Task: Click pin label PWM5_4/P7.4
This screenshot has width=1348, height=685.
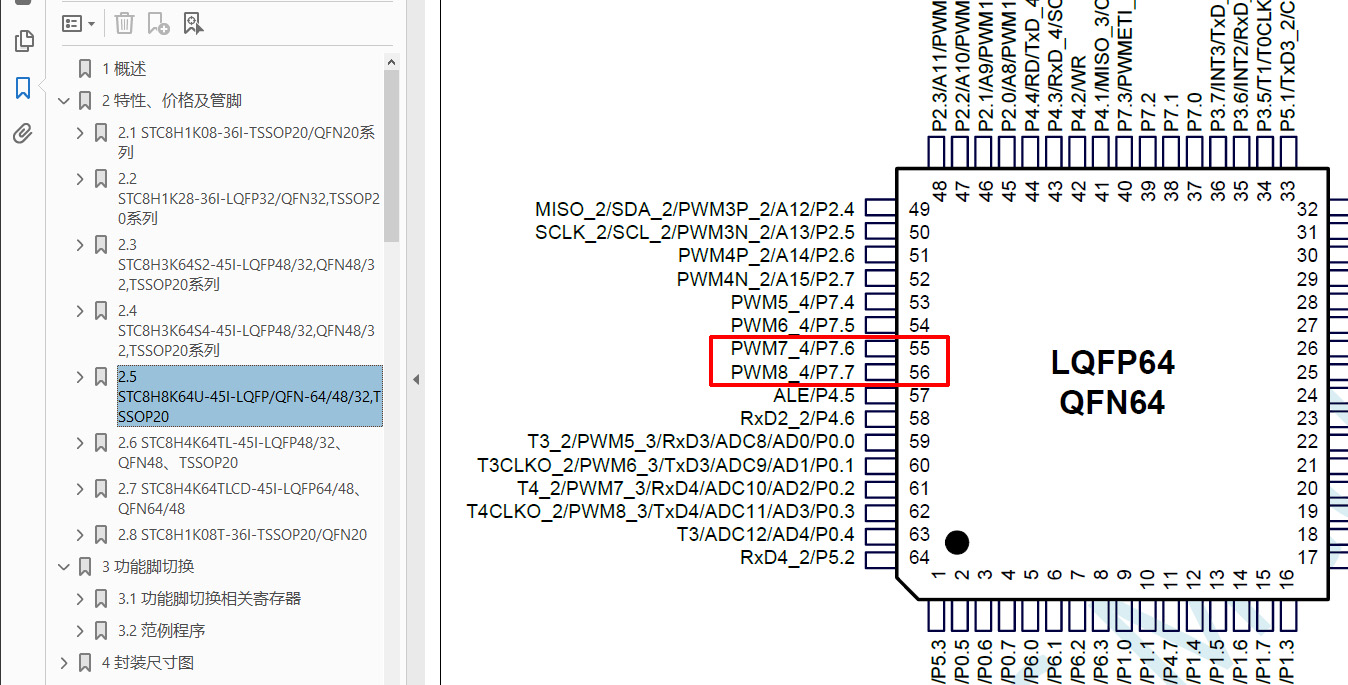Action: (x=793, y=302)
